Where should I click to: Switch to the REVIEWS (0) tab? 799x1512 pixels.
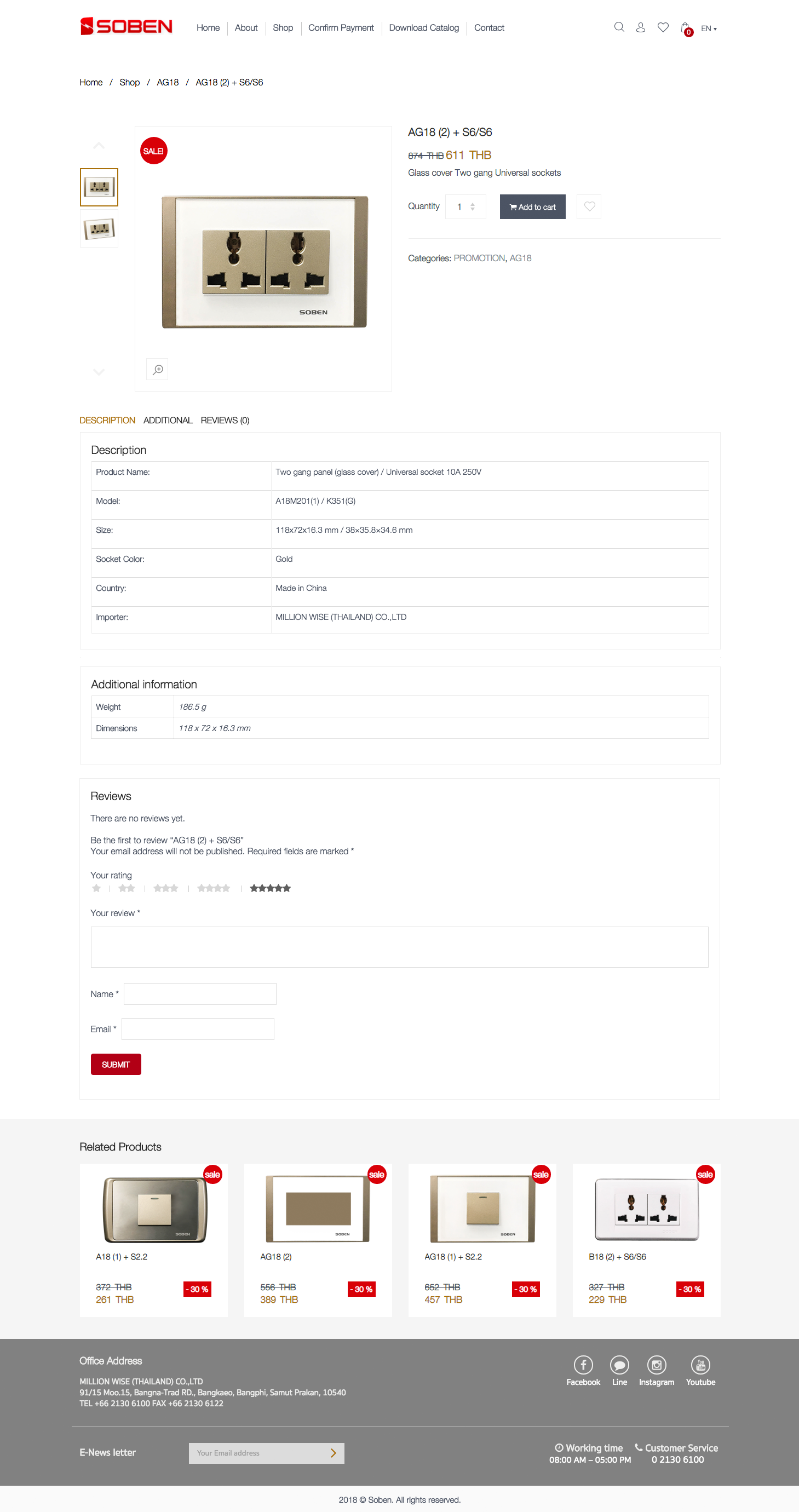coord(225,420)
